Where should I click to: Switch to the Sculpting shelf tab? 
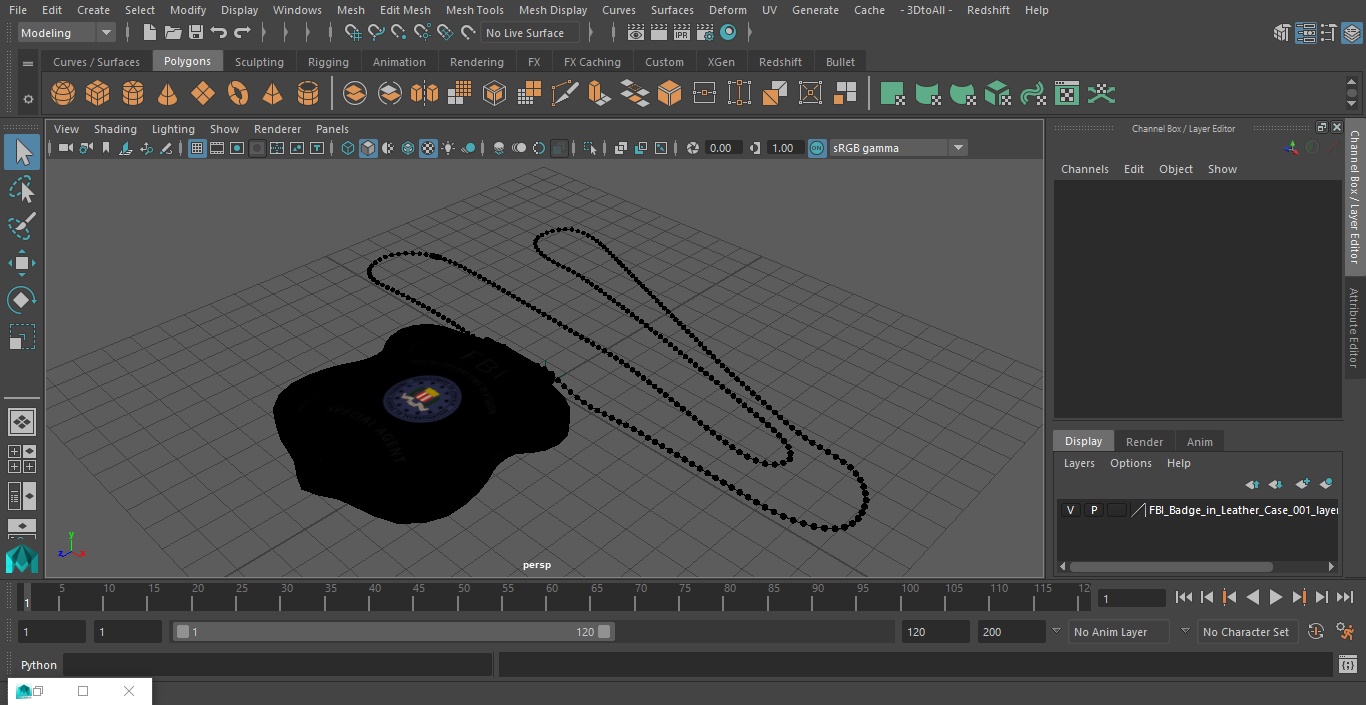pyautogui.click(x=259, y=62)
